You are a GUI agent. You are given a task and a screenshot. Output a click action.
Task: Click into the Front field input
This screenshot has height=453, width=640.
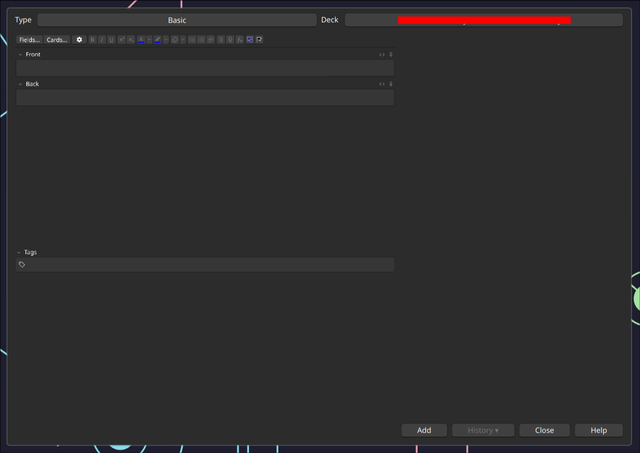pyautogui.click(x=205, y=68)
